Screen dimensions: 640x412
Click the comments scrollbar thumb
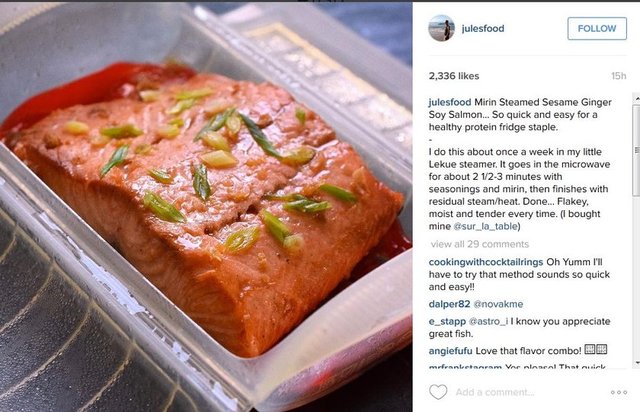point(637,150)
